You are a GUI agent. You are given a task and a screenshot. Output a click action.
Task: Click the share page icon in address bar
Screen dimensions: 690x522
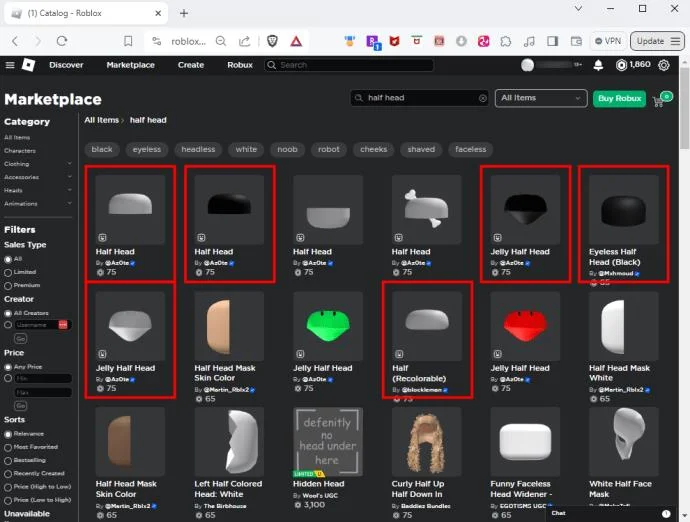point(244,41)
